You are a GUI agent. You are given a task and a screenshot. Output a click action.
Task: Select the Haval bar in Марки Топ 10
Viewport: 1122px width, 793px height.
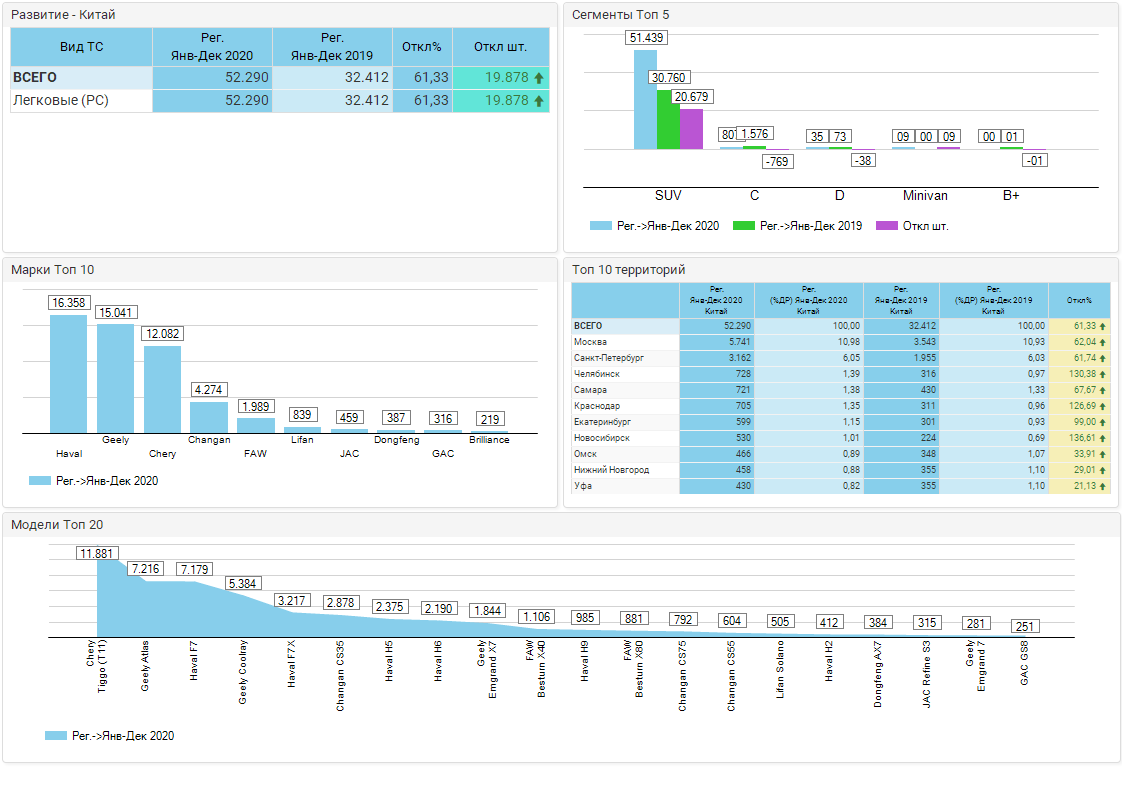coord(69,373)
